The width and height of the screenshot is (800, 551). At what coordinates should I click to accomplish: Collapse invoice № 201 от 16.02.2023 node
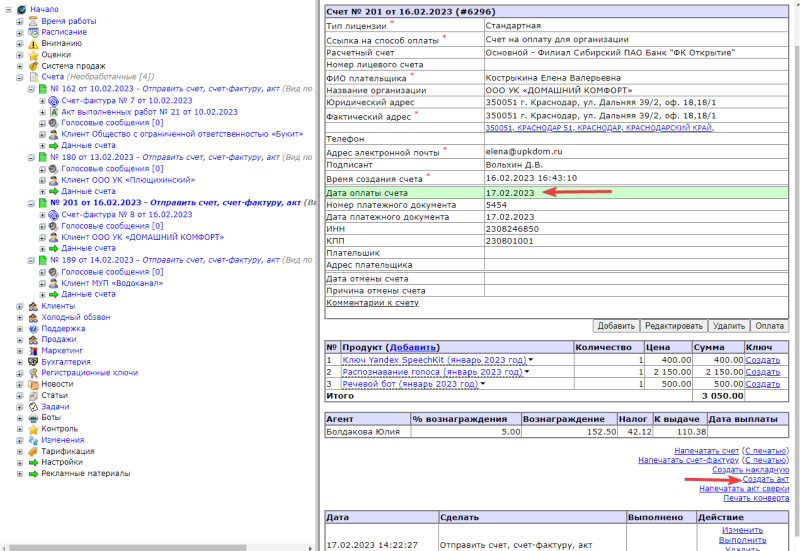pyautogui.click(x=31, y=203)
